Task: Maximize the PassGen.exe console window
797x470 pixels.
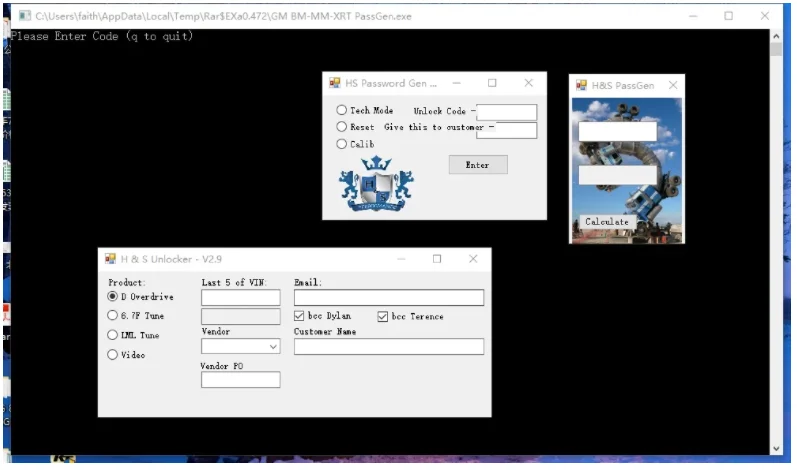Action: [728, 16]
